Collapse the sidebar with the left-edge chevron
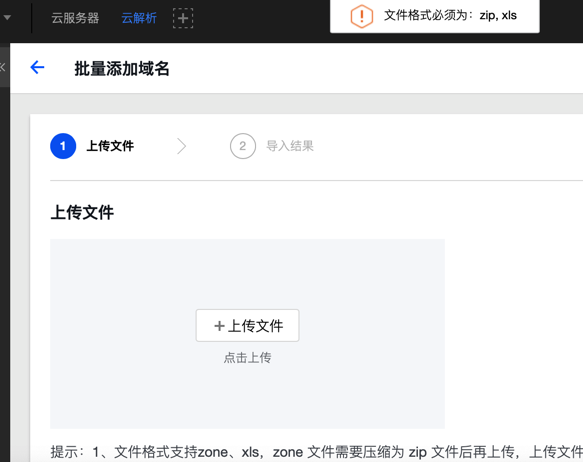 click(3, 67)
